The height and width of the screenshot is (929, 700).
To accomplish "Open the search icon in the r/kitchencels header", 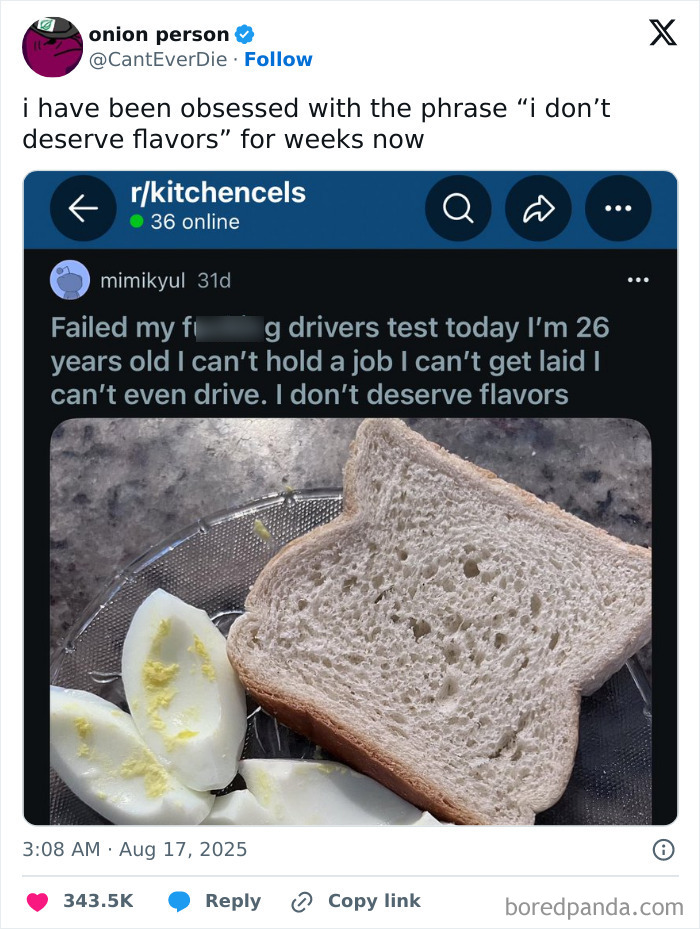I will (458, 208).
